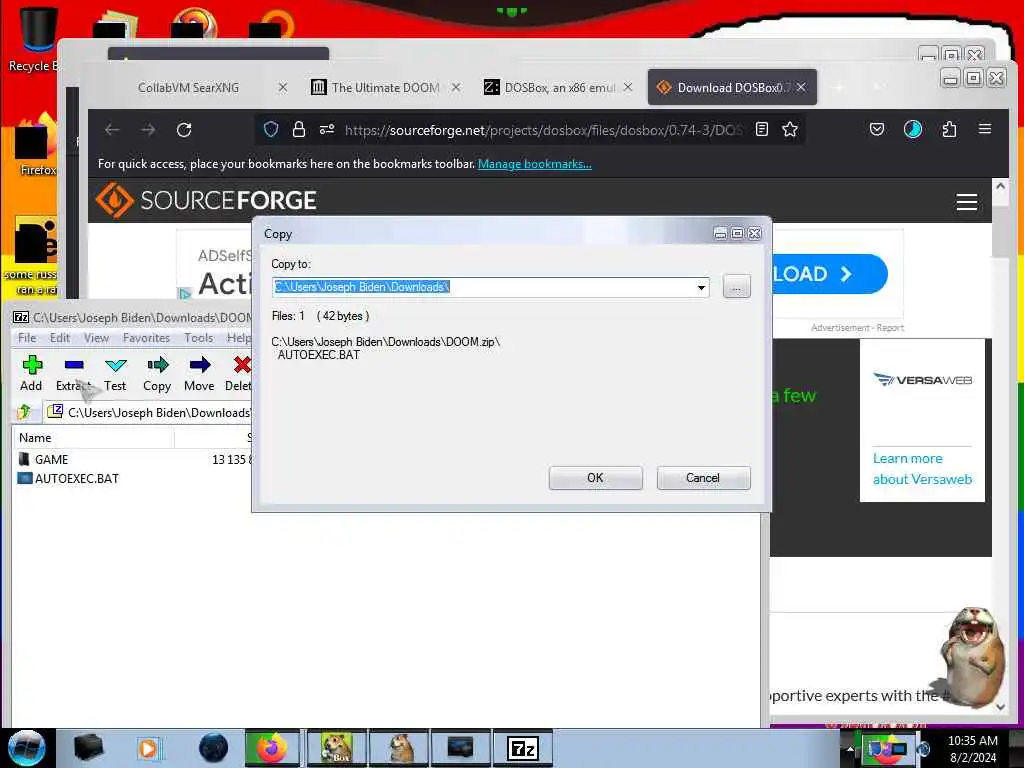1024x768 pixels.
Task: Click the 7-Zip Move toolbar icon
Action: tap(199, 374)
